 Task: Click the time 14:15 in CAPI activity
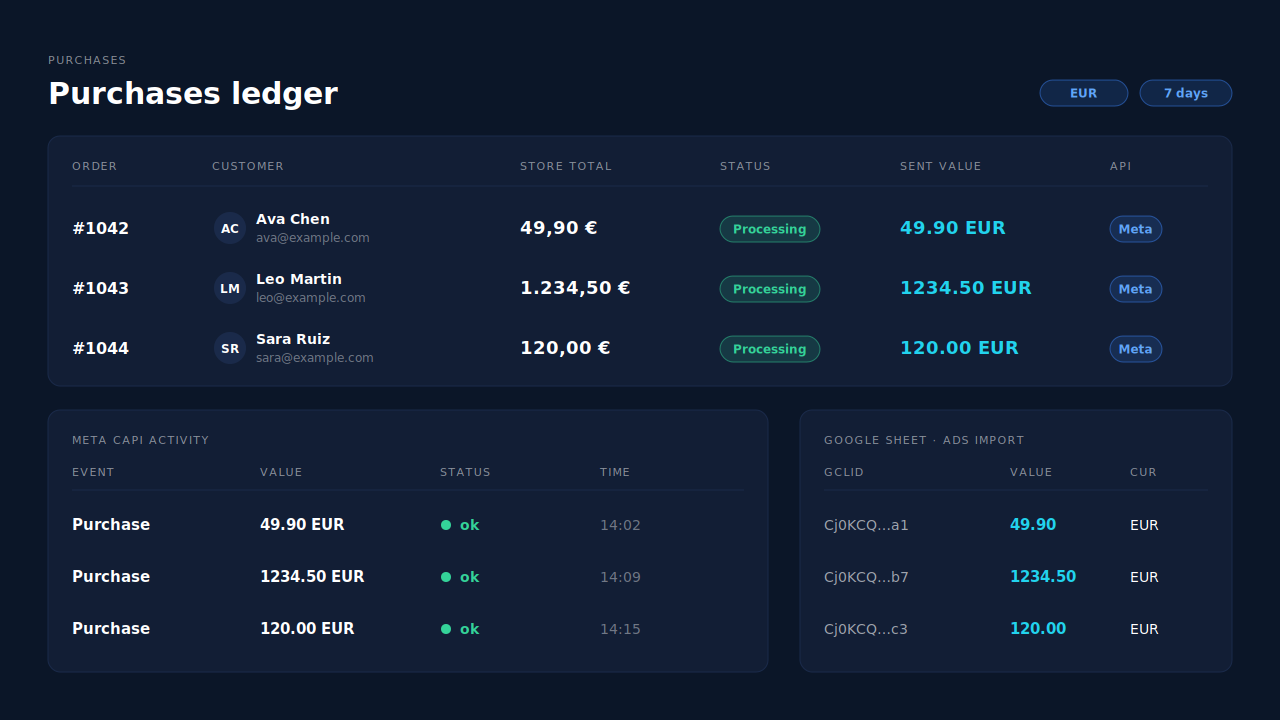[x=620, y=629]
